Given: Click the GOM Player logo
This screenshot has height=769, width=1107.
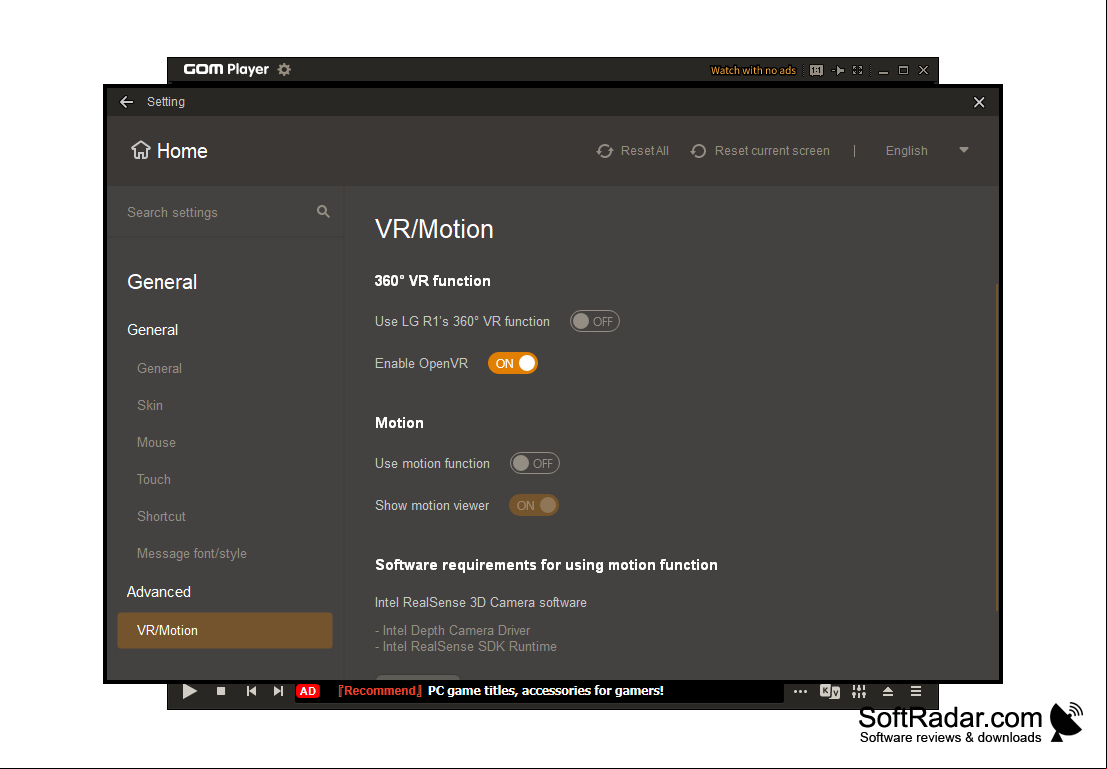Looking at the screenshot, I should (226, 69).
